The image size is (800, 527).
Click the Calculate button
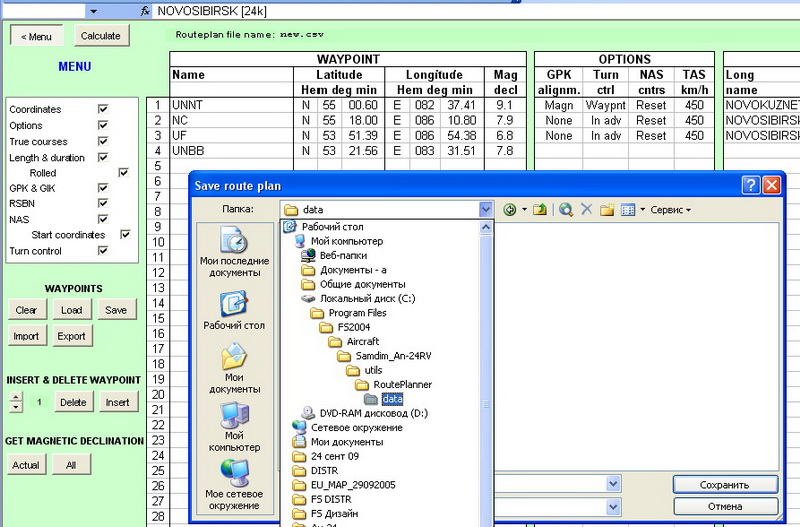tap(100, 36)
